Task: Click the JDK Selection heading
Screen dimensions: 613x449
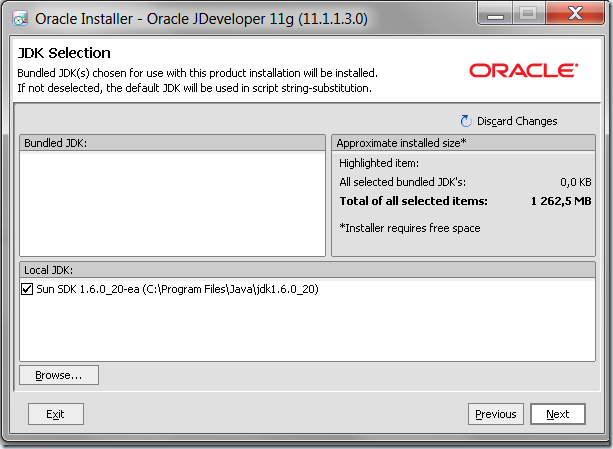Action: (64, 53)
